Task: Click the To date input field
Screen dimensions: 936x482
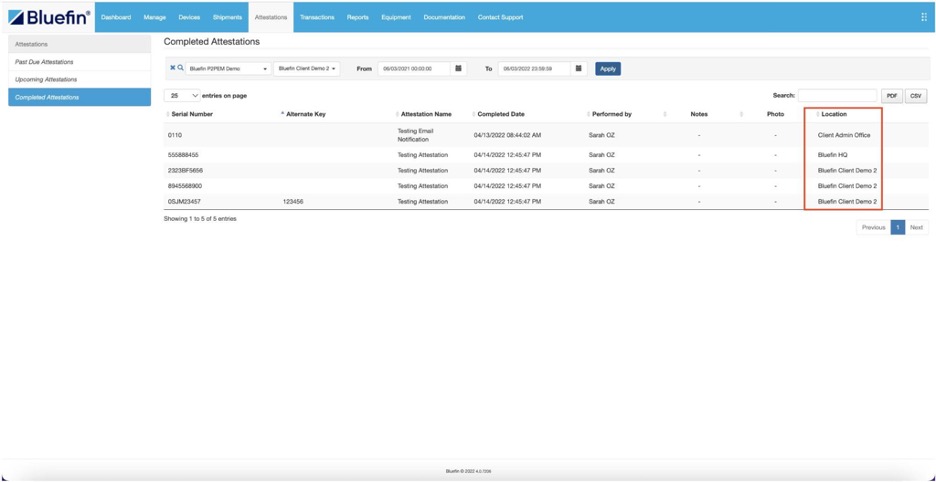Action: [x=534, y=69]
